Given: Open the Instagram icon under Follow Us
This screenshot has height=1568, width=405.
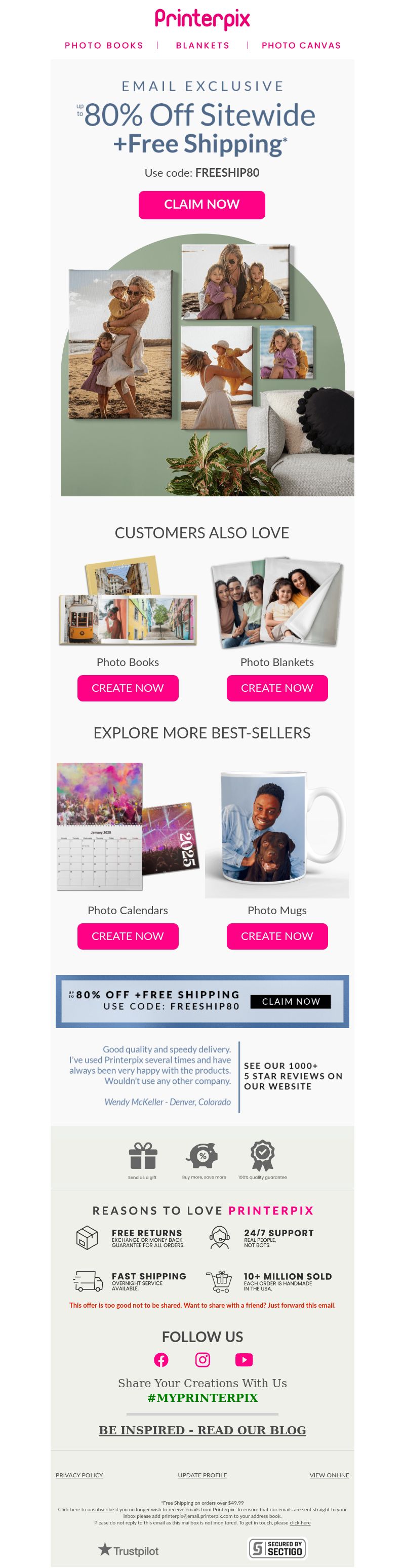Looking at the screenshot, I should pyautogui.click(x=202, y=1359).
